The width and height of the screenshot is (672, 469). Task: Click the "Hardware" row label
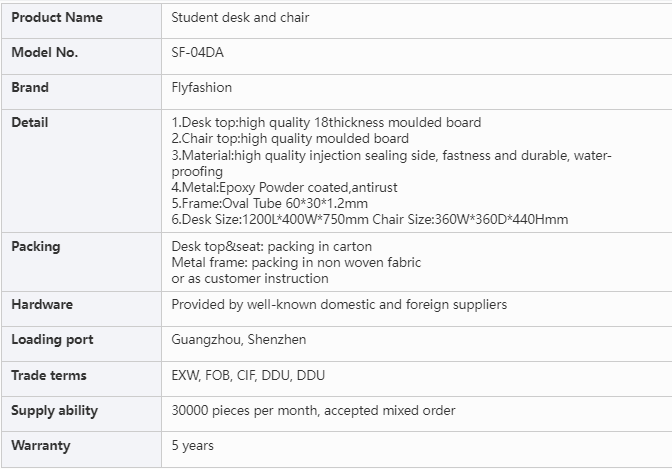(42, 304)
